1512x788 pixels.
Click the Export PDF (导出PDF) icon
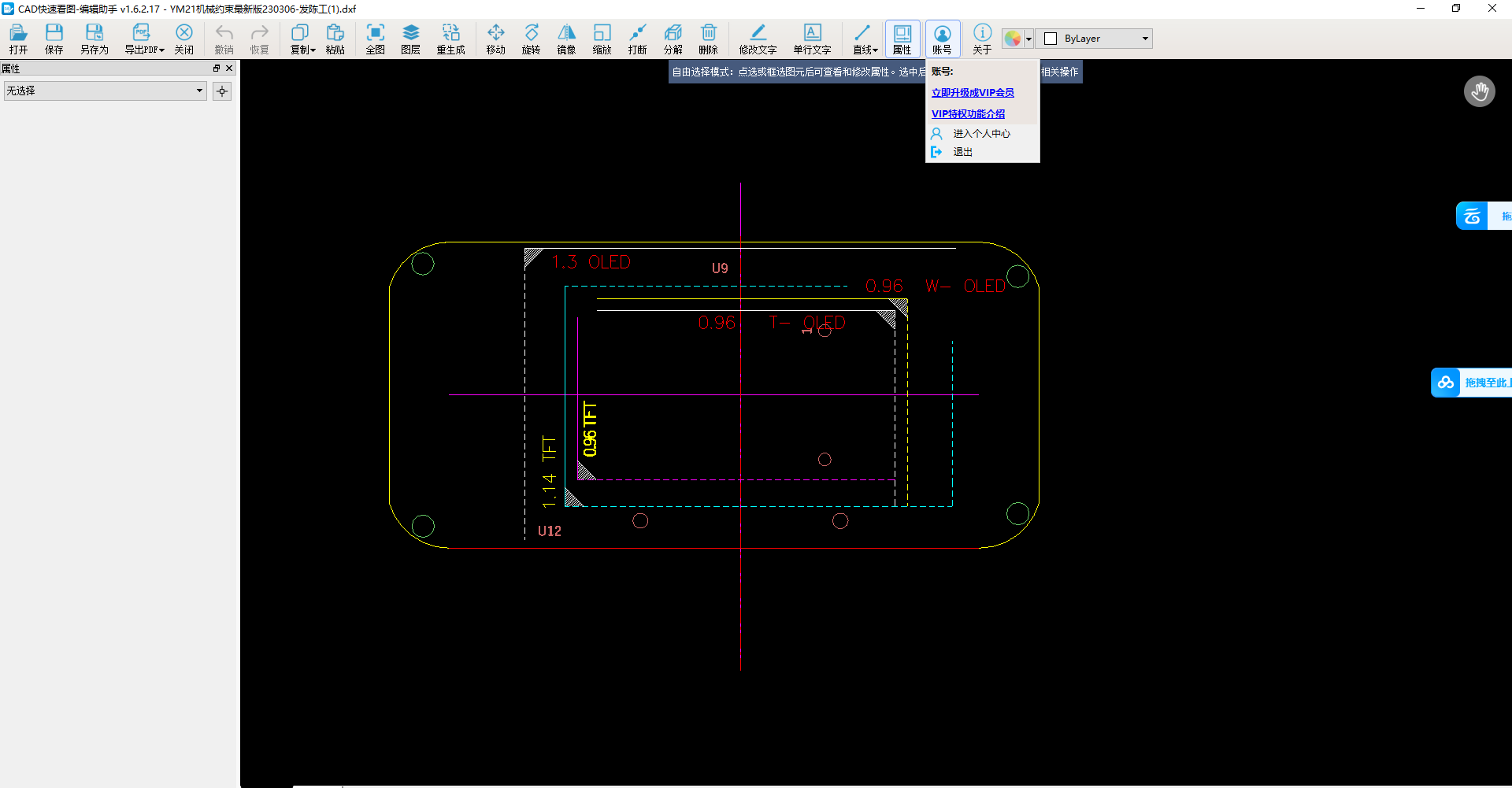coord(141,38)
